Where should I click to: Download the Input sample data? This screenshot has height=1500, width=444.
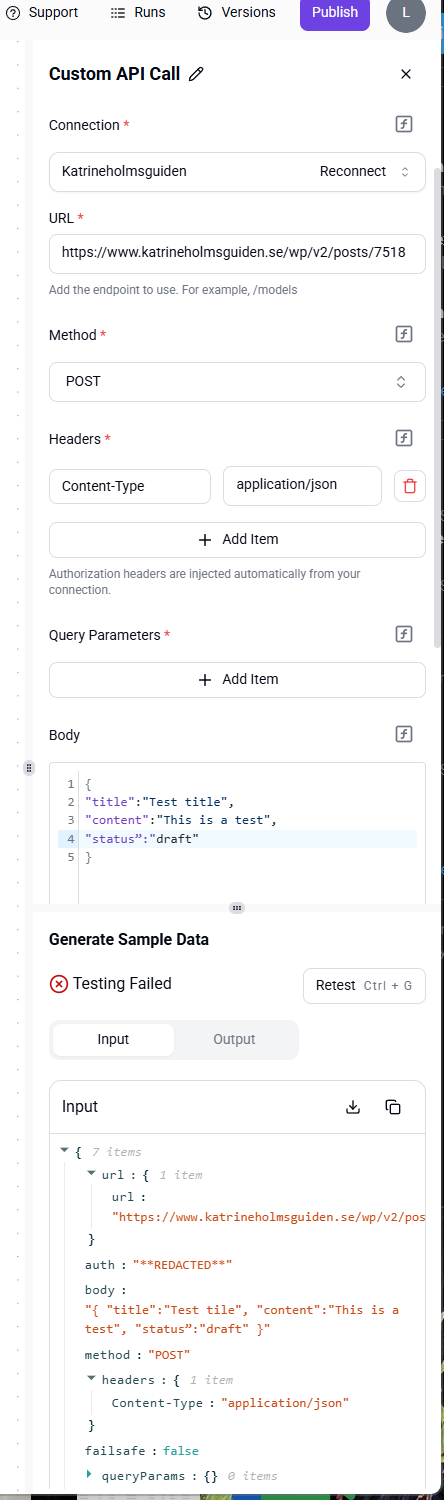(352, 1107)
